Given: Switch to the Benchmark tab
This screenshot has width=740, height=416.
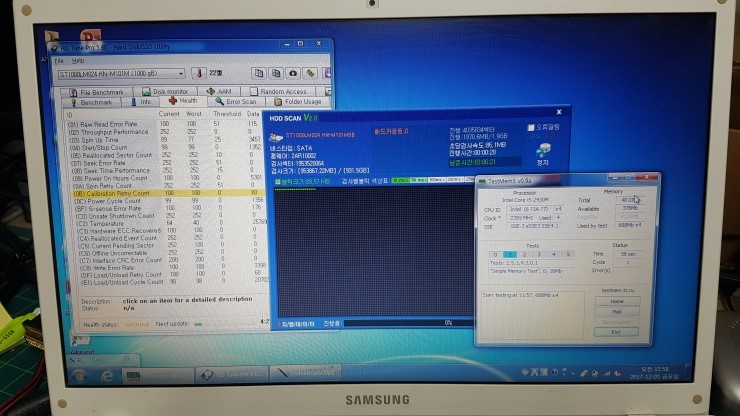Looking at the screenshot, I should [91, 102].
